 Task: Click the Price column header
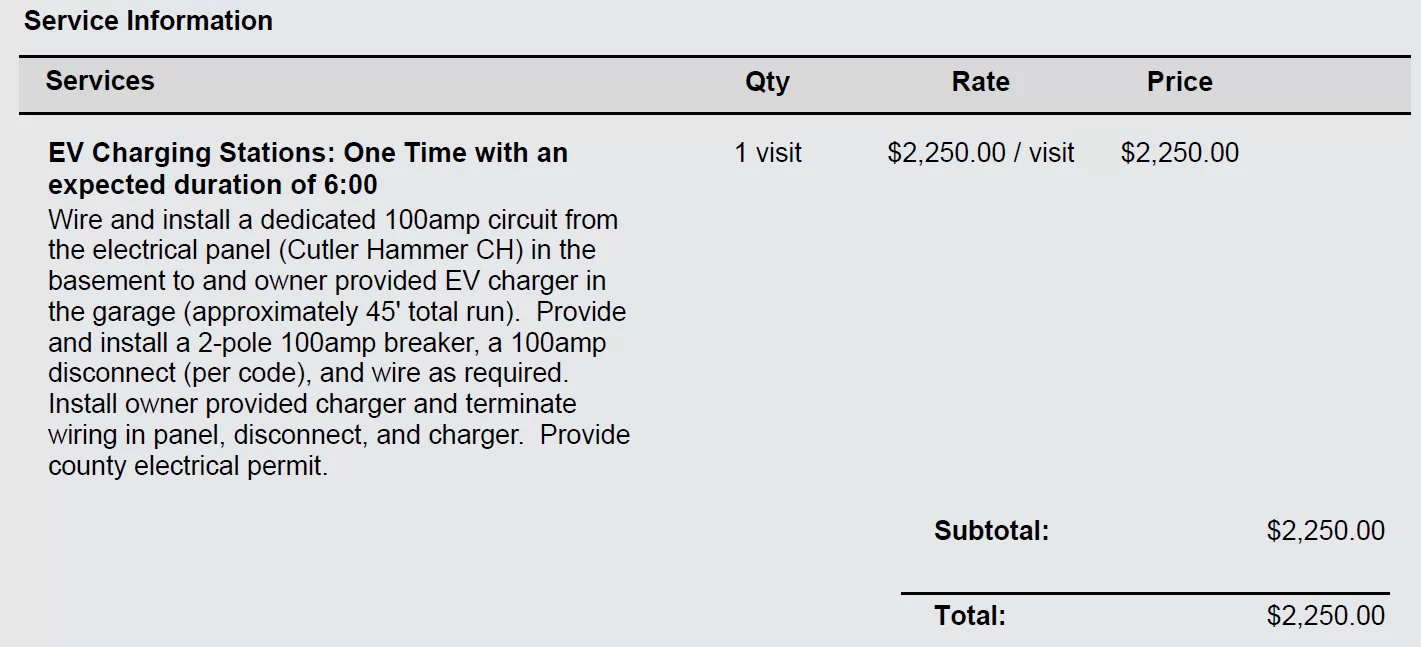tap(1179, 82)
